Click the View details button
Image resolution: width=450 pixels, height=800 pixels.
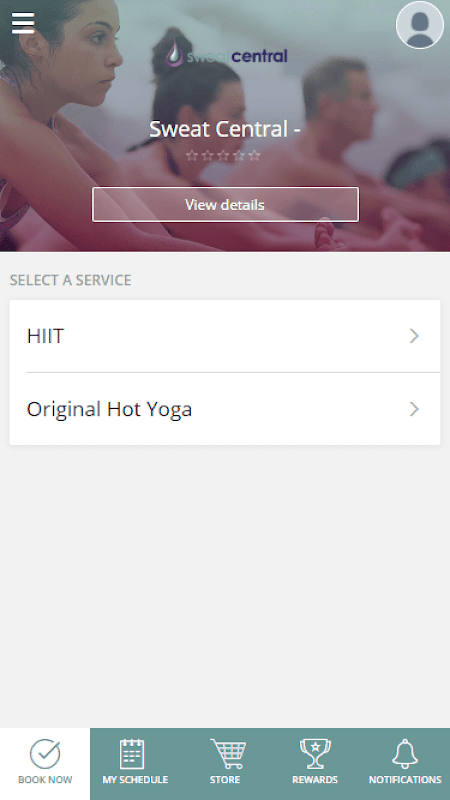[x=225, y=205]
